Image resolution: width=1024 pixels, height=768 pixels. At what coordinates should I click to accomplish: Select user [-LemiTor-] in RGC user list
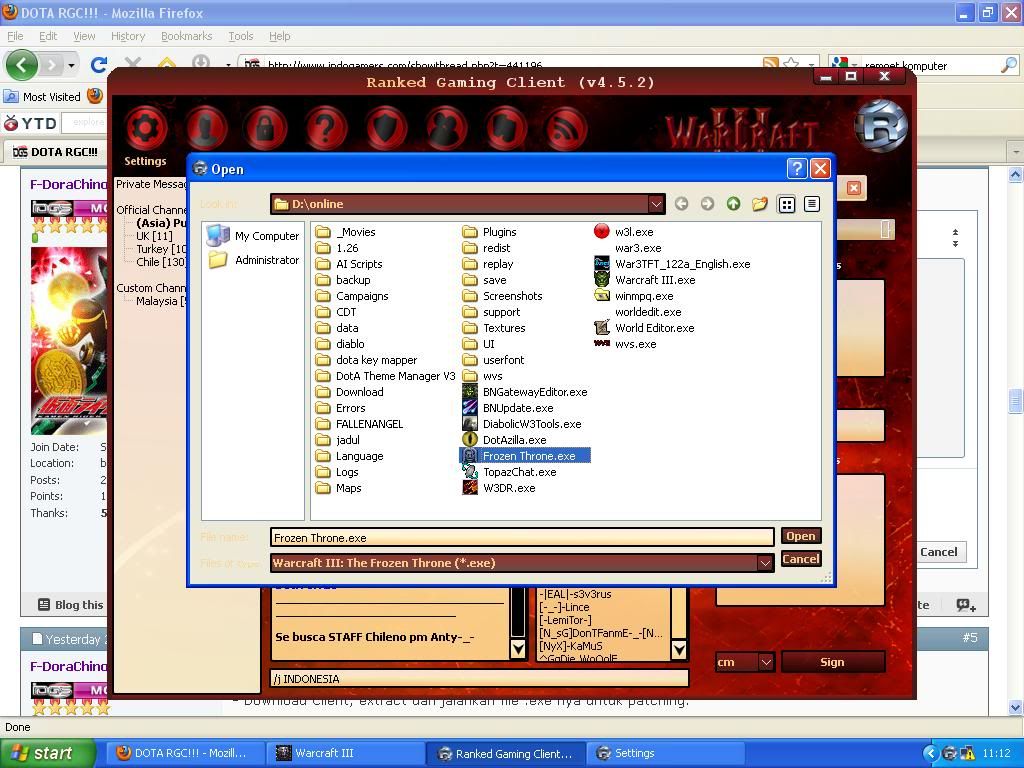coord(566,620)
